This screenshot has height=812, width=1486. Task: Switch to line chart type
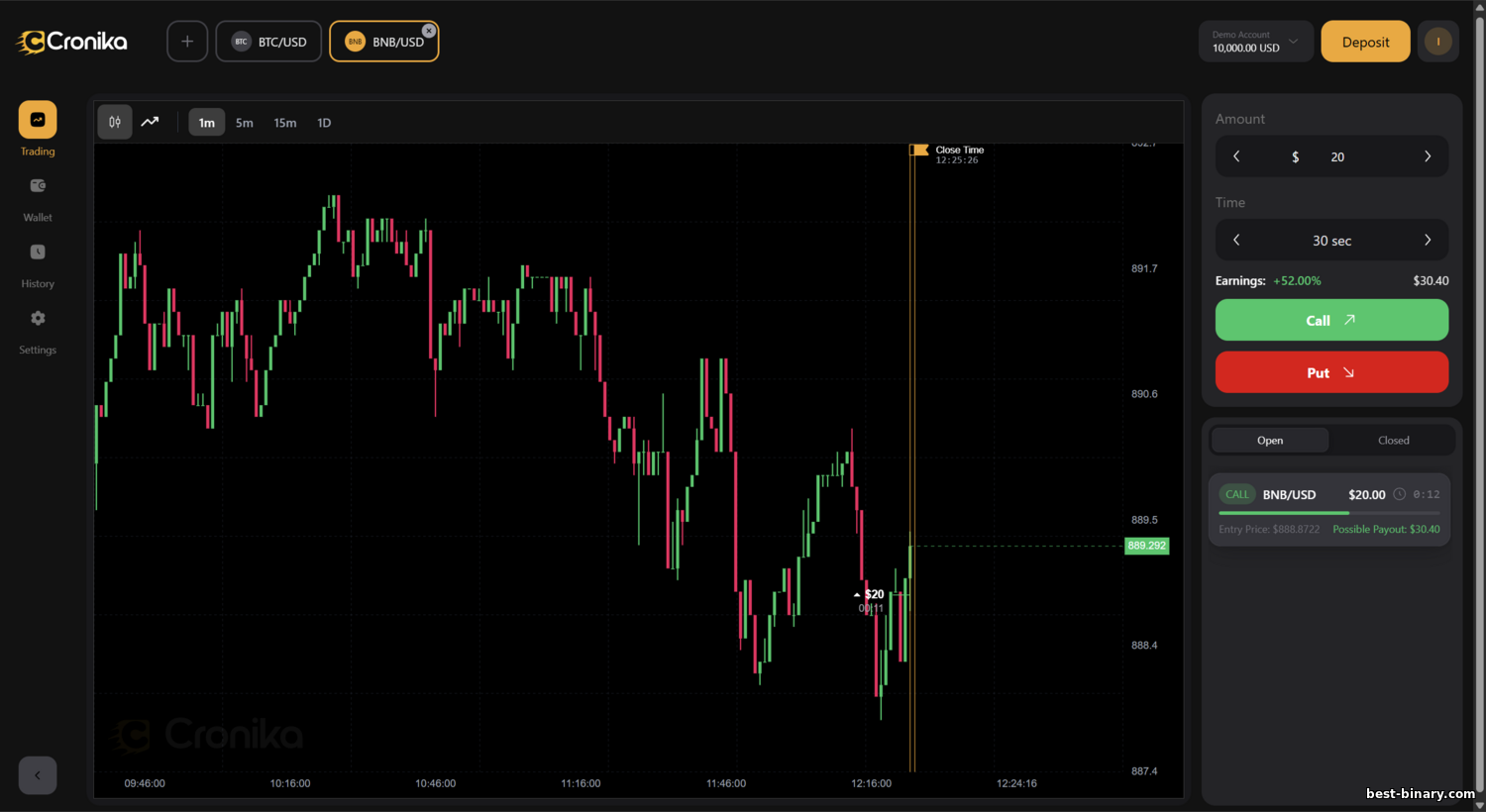(151, 123)
